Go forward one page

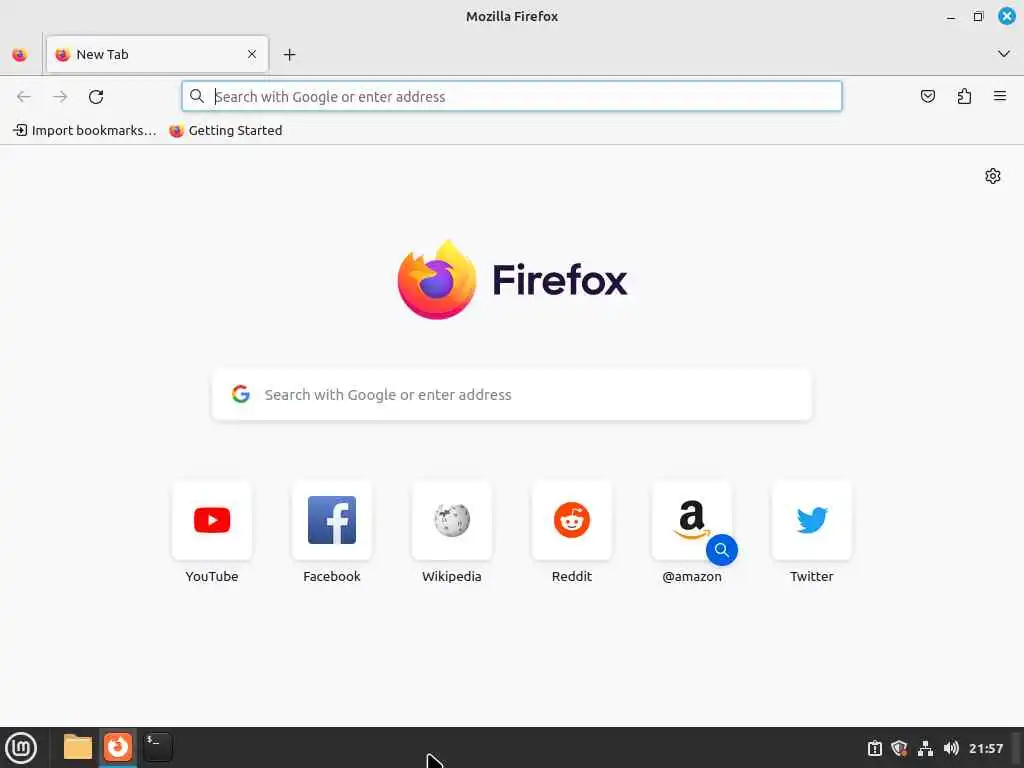click(60, 97)
